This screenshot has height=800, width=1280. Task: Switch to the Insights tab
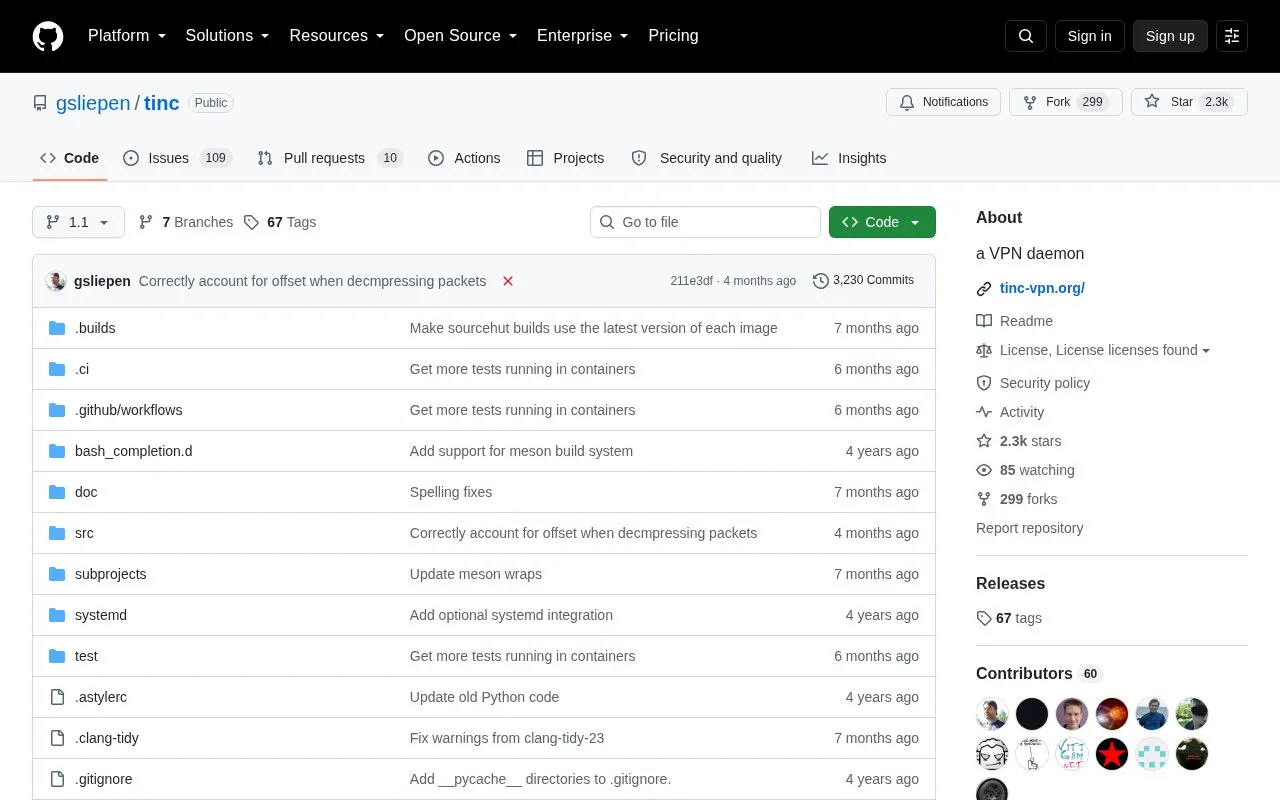[849, 158]
